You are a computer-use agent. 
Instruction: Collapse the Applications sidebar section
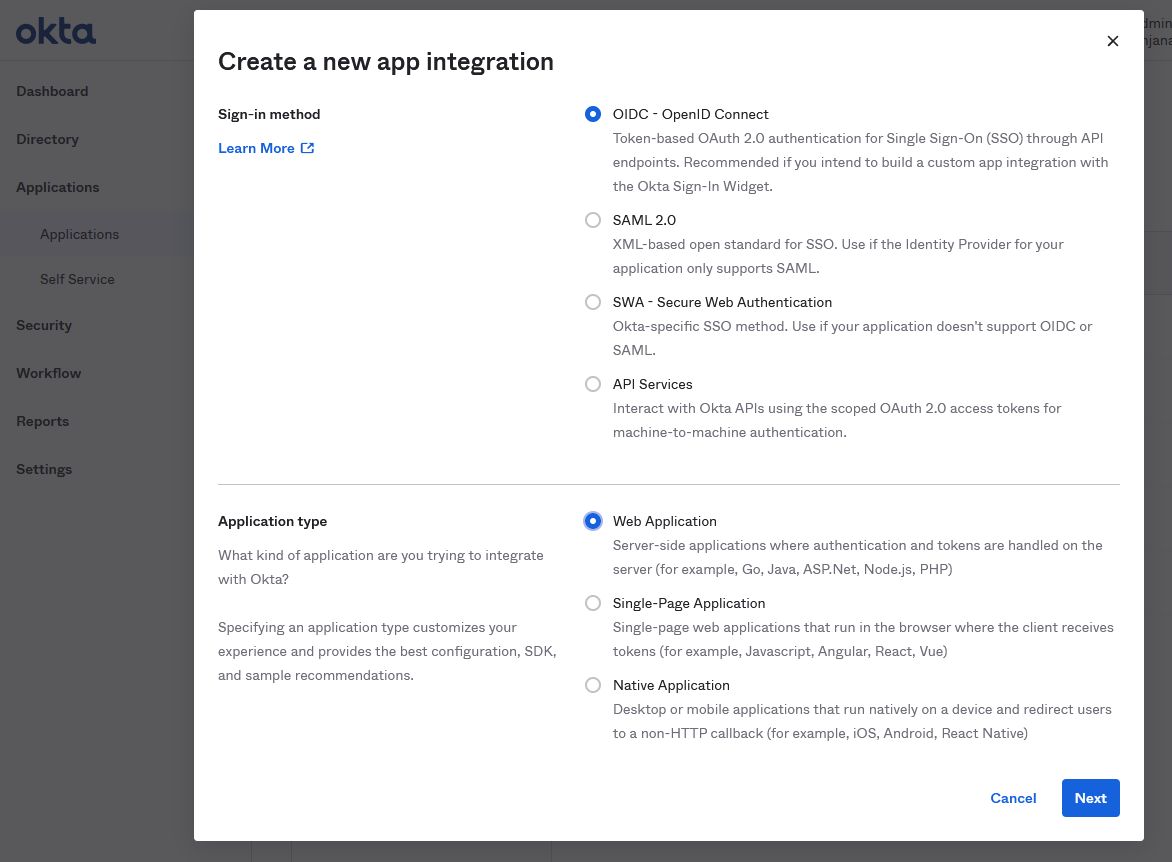point(58,187)
